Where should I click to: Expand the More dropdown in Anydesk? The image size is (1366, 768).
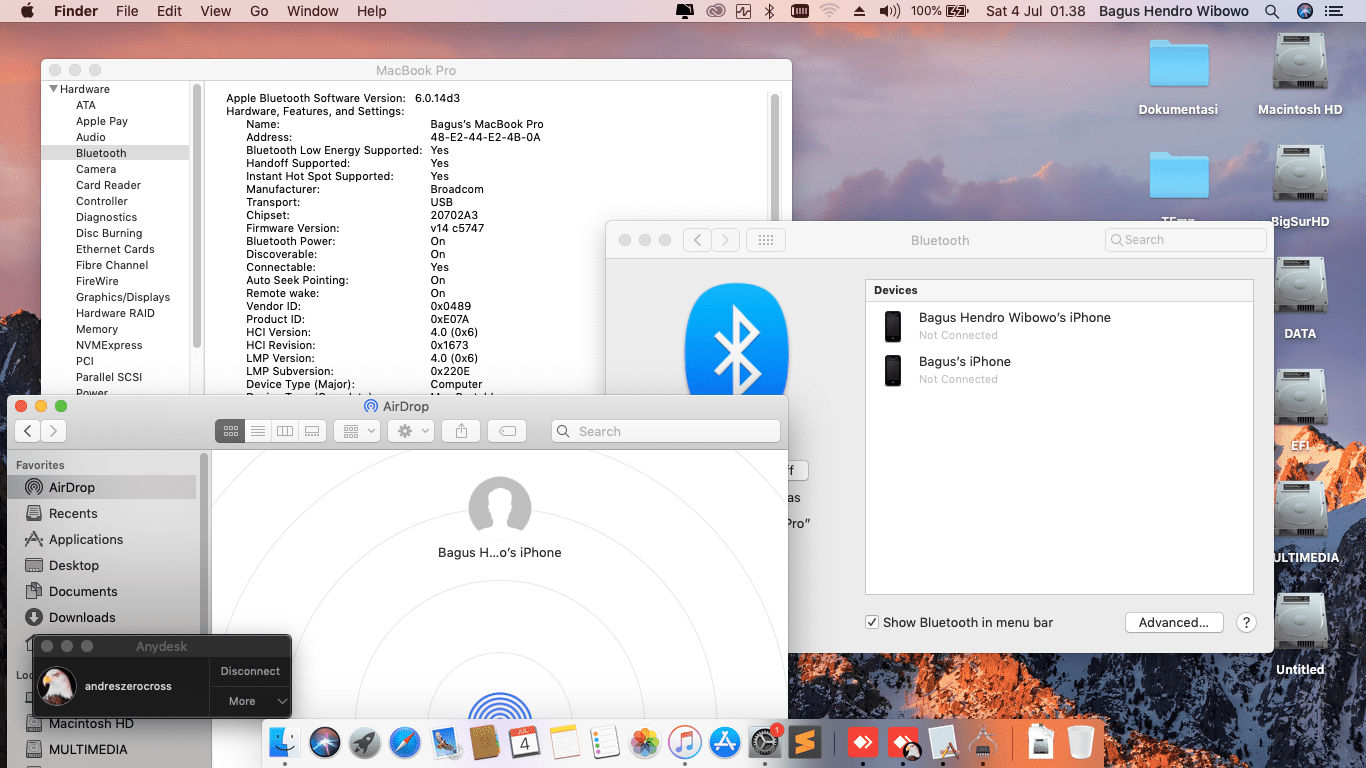click(x=250, y=701)
